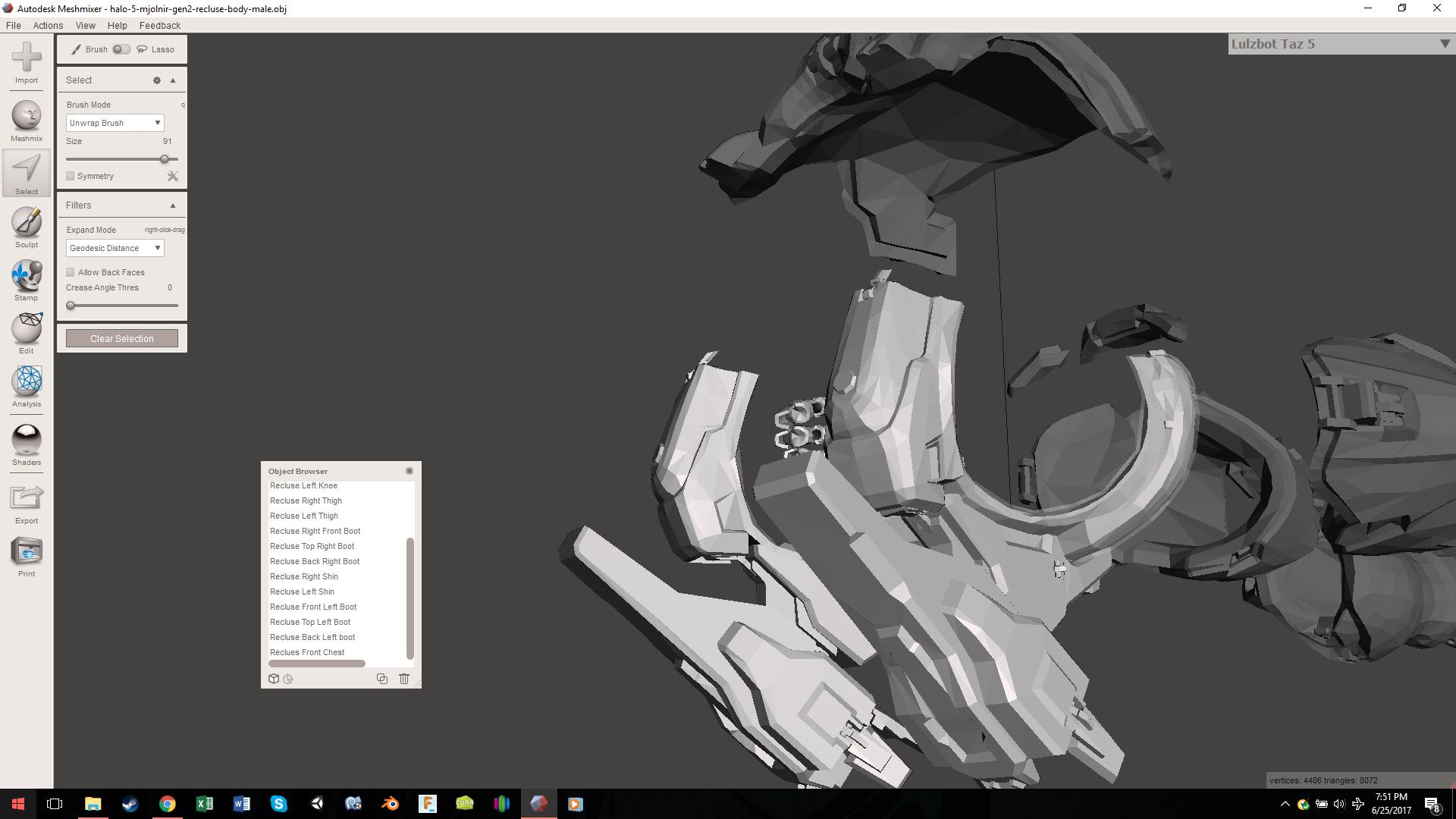1456x819 pixels.
Task: Collapse the Filters panel
Action: click(173, 206)
